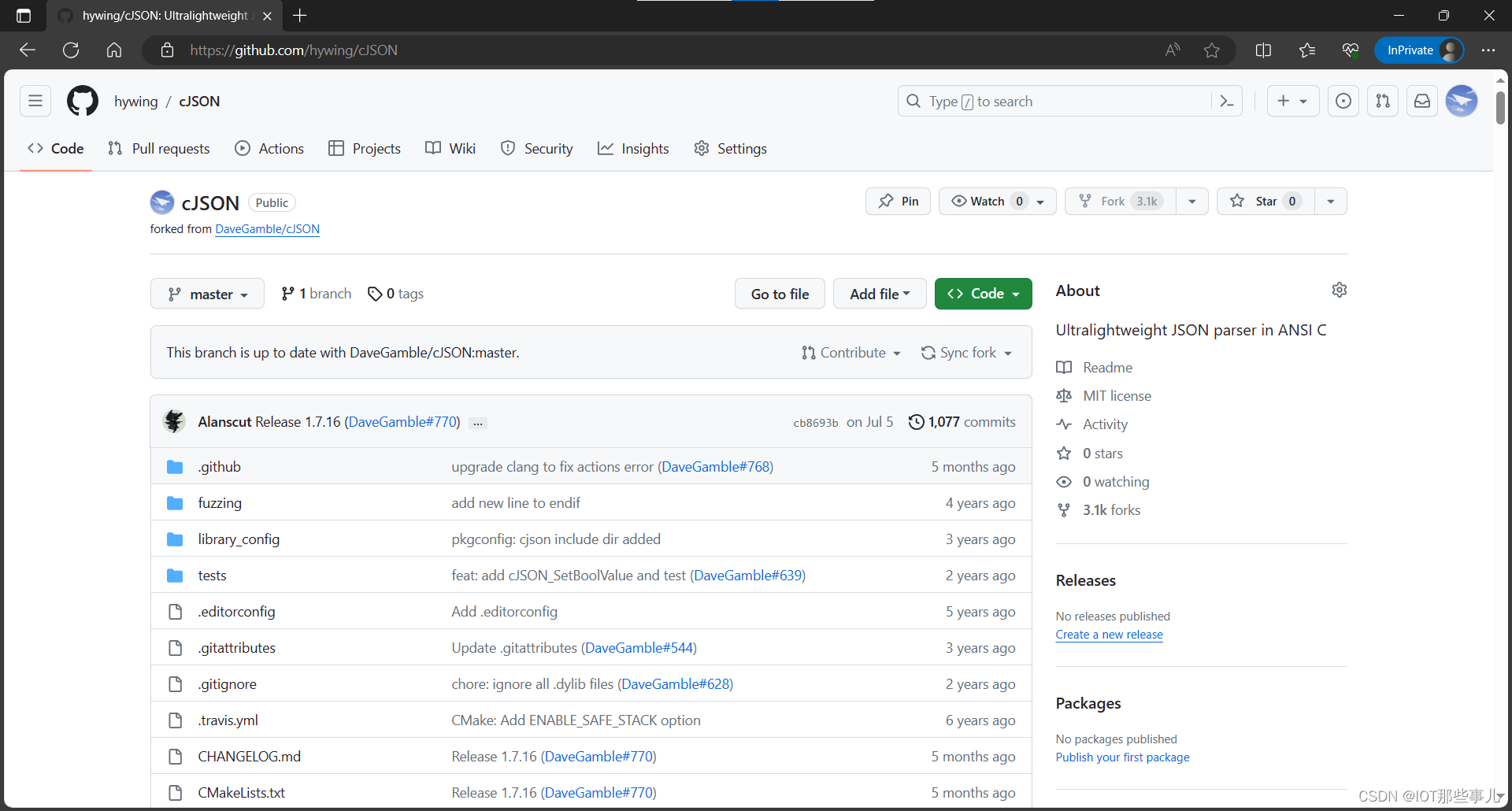The height and width of the screenshot is (811, 1512).
Task: Open the Contribute dropdown
Action: 851,353
